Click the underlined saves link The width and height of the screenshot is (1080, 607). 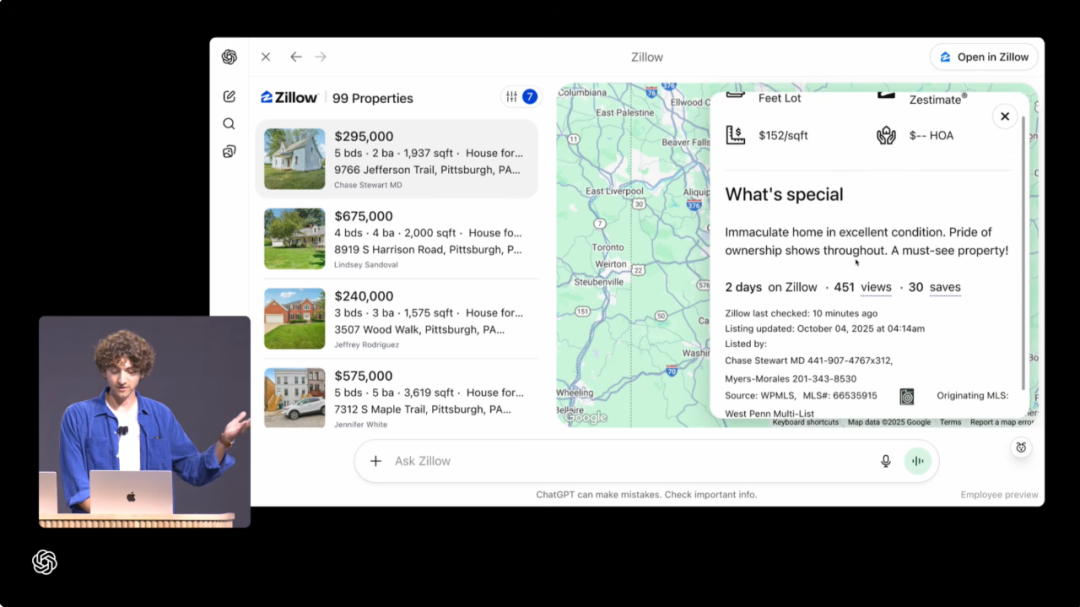tap(945, 288)
